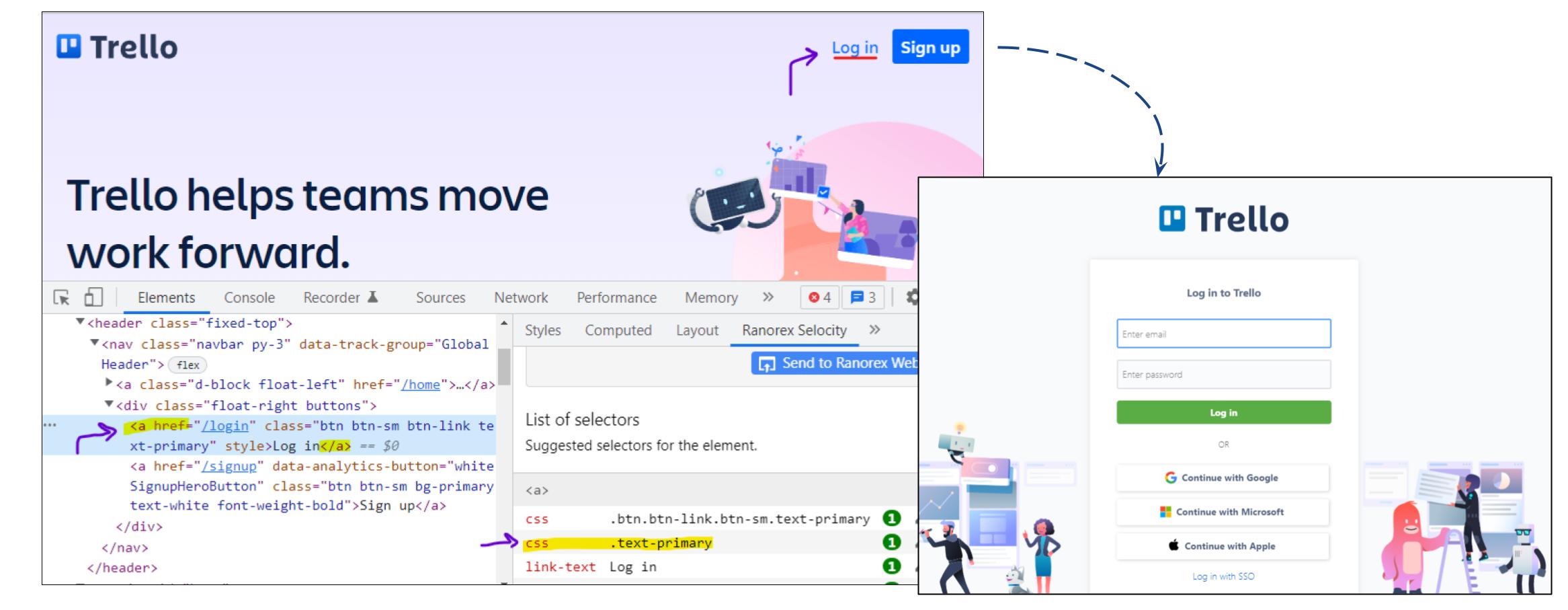Viewport: 1568px width, 610px height.
Task: Open the Console tab
Action: [249, 297]
